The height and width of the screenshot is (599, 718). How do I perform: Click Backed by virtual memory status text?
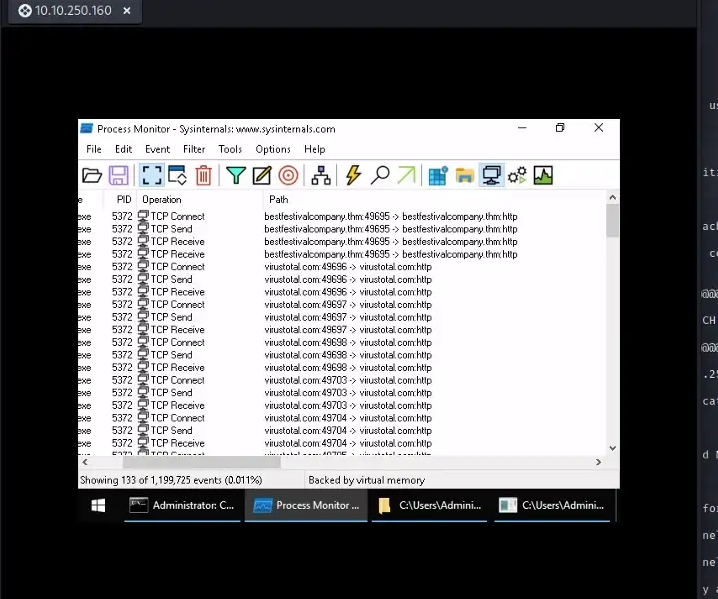point(366,480)
